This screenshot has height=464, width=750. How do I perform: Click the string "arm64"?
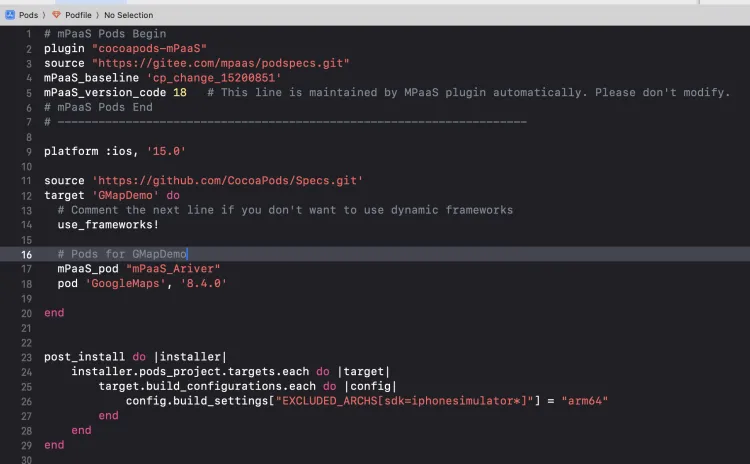tap(585, 401)
